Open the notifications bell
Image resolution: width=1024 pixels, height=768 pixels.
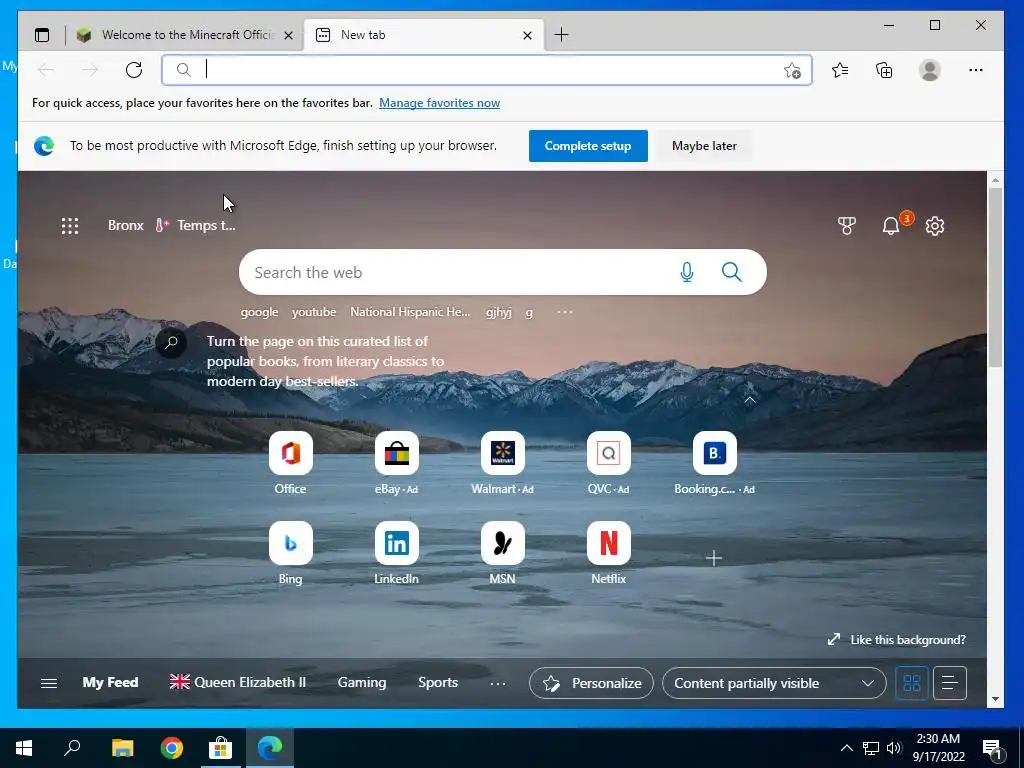point(891,226)
